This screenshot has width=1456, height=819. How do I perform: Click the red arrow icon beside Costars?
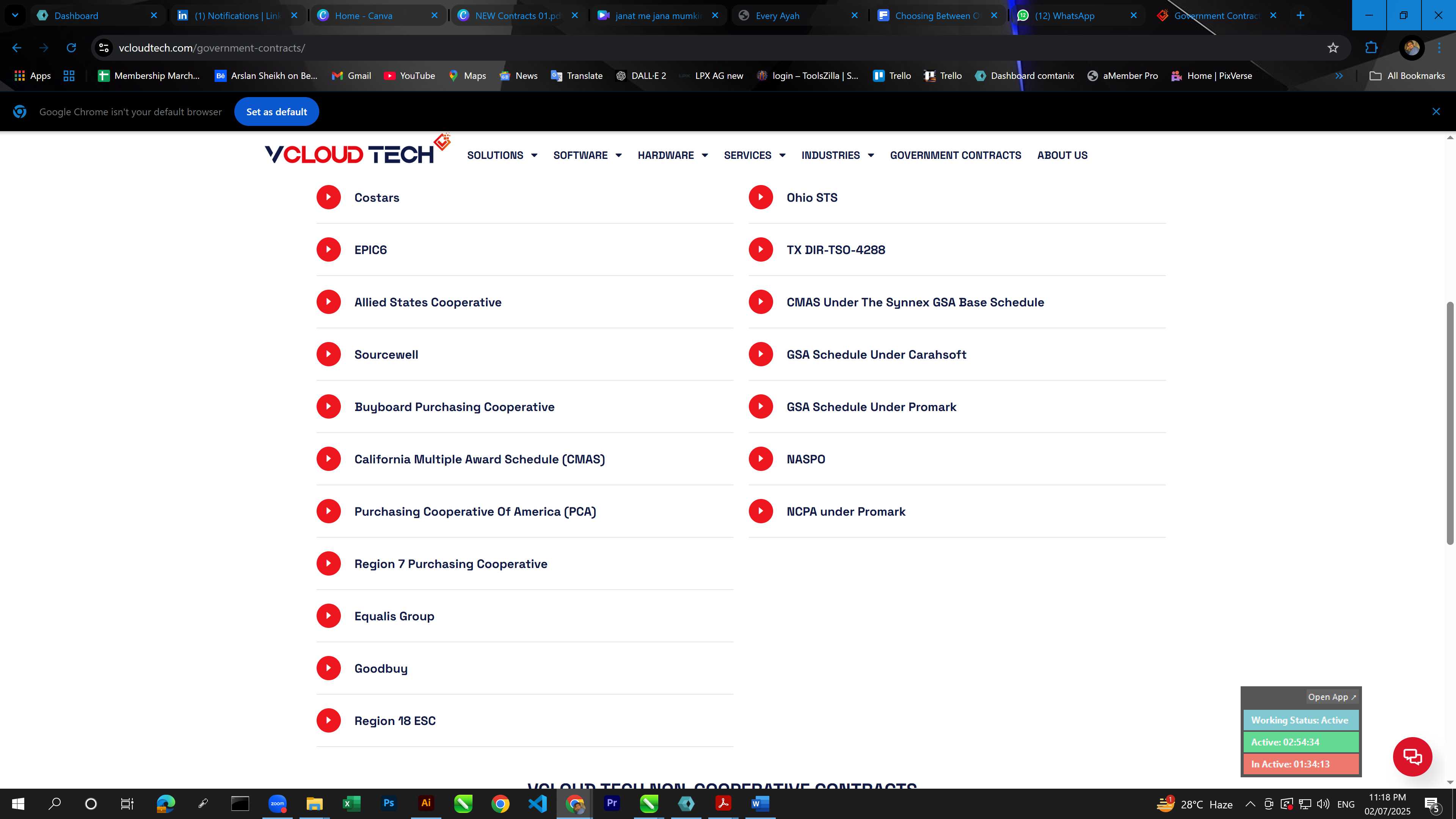click(328, 197)
